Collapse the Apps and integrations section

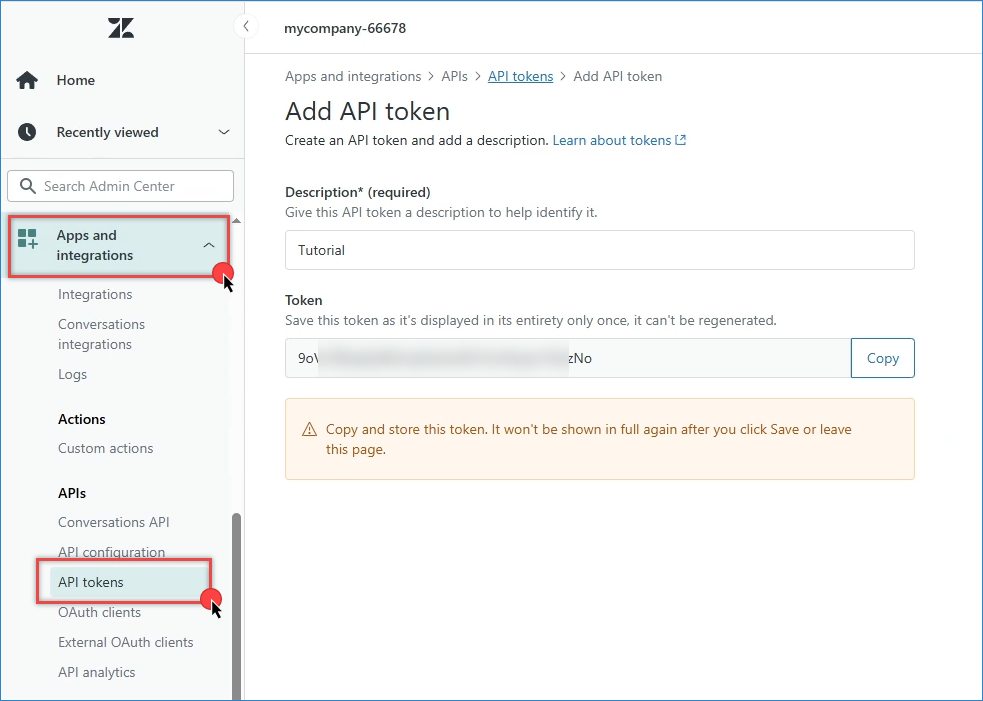[208, 245]
